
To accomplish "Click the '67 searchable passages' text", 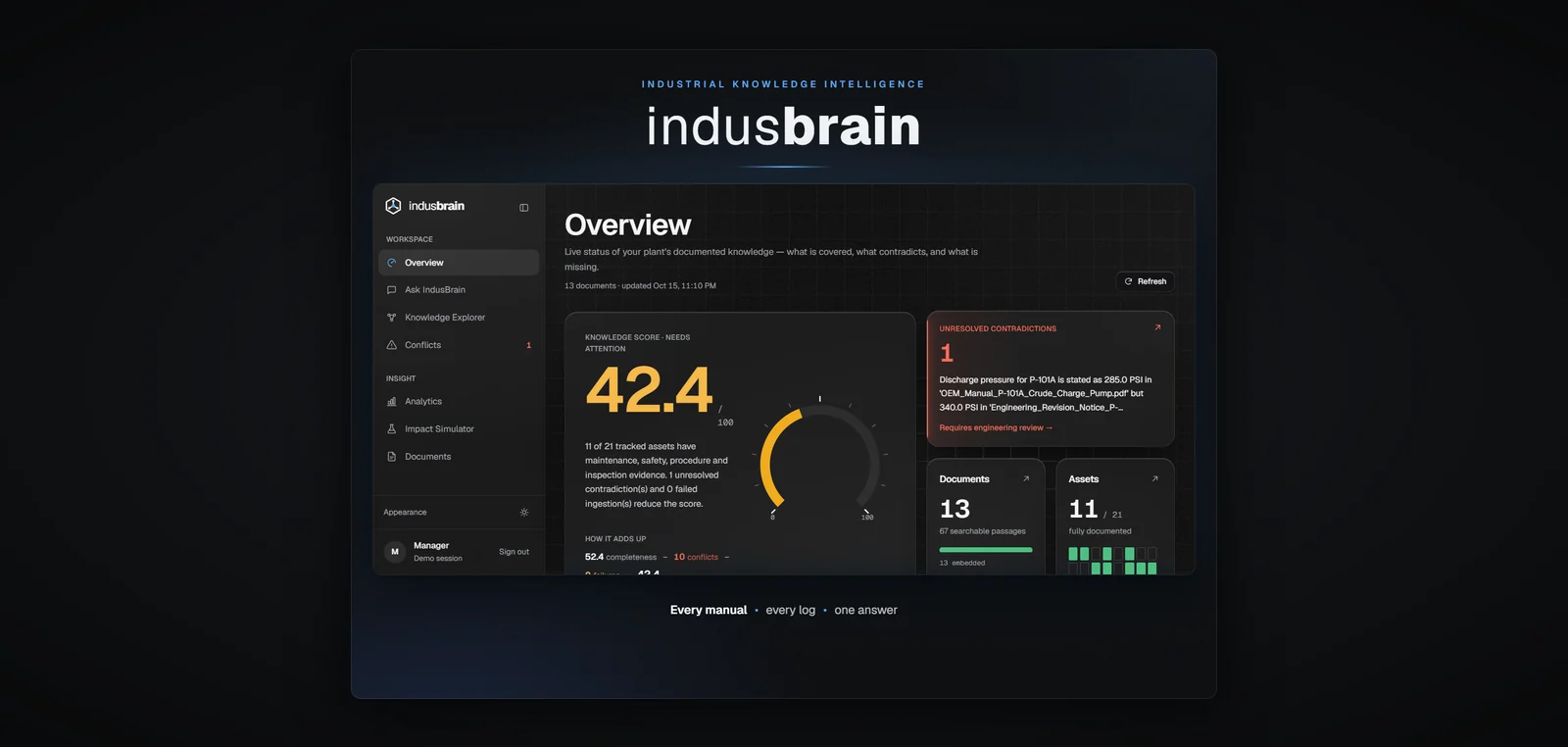I will click(x=982, y=531).
